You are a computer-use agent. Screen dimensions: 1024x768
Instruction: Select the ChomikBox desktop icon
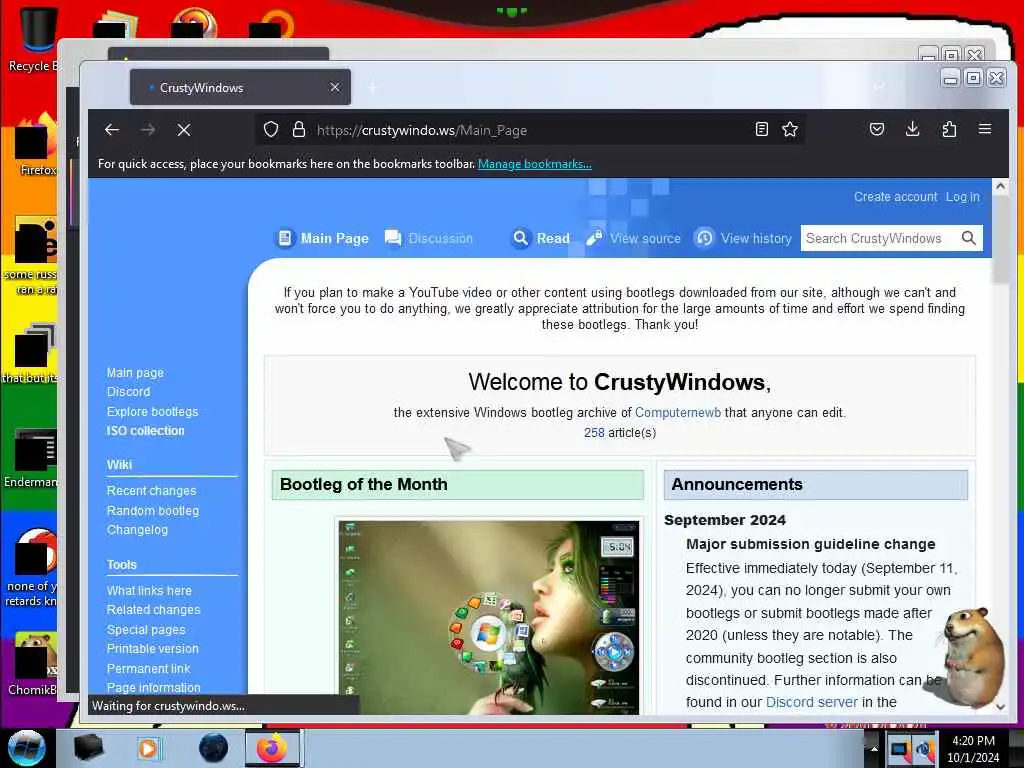pyautogui.click(x=33, y=664)
